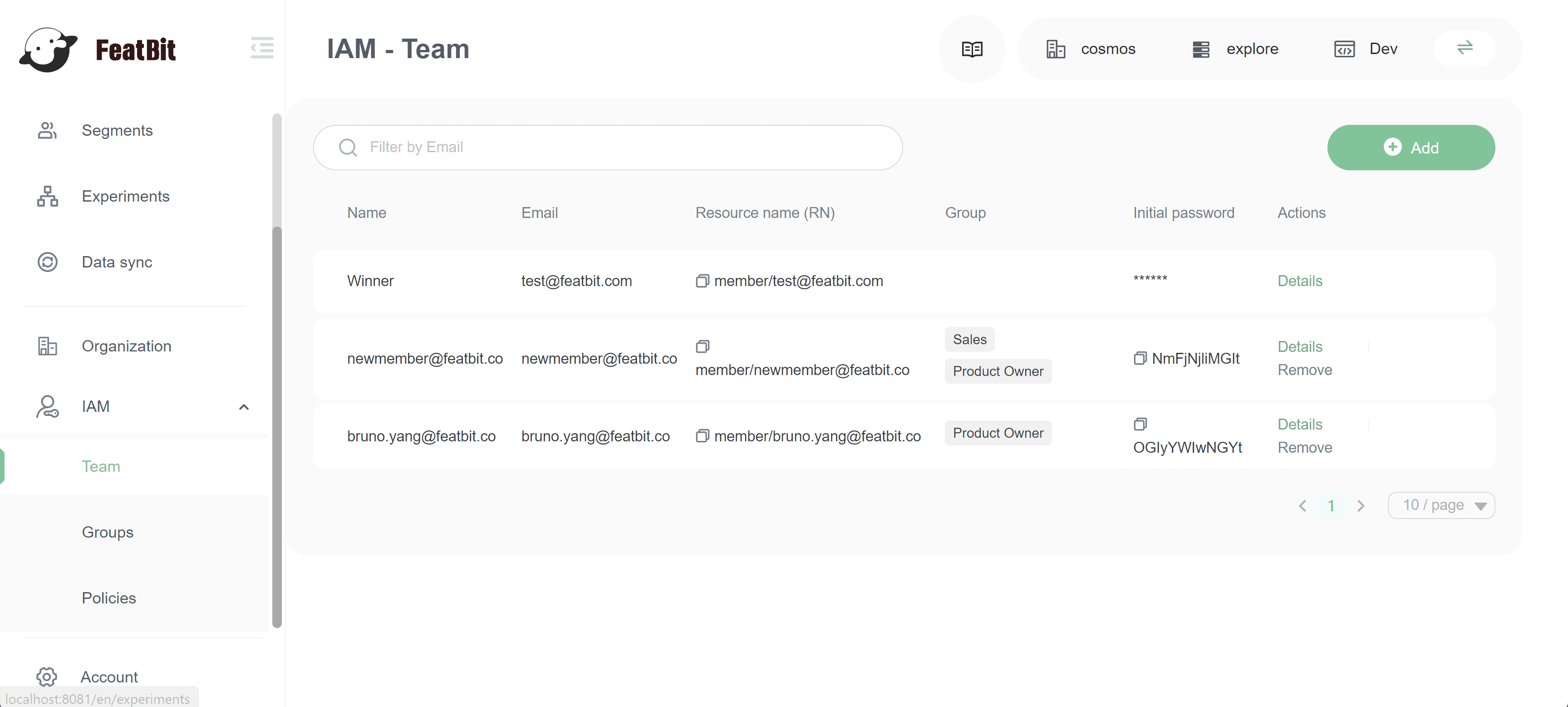Go to next page arrow
The image size is (1568, 707).
pos(1361,506)
